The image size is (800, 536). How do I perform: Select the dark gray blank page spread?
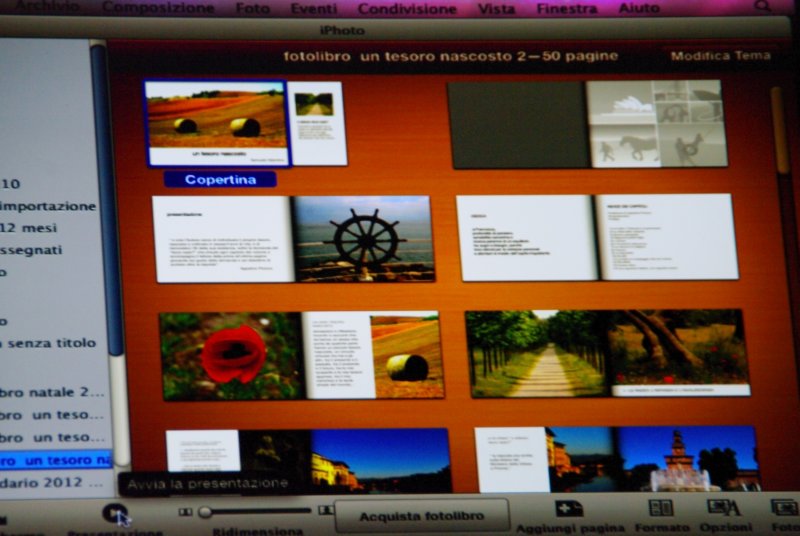tap(519, 125)
